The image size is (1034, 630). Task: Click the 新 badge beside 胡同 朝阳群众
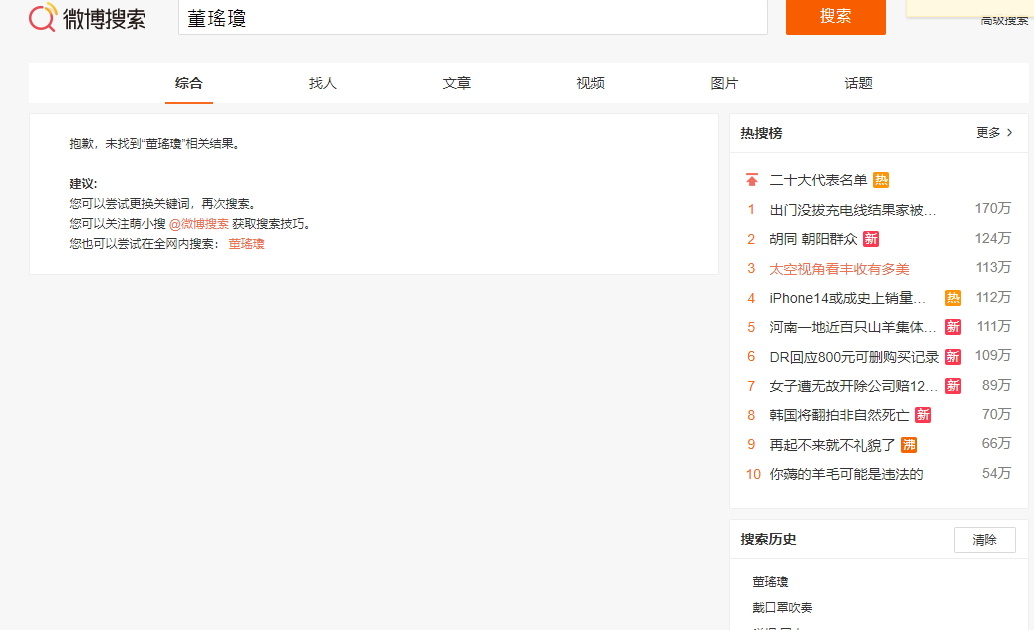[871, 239]
